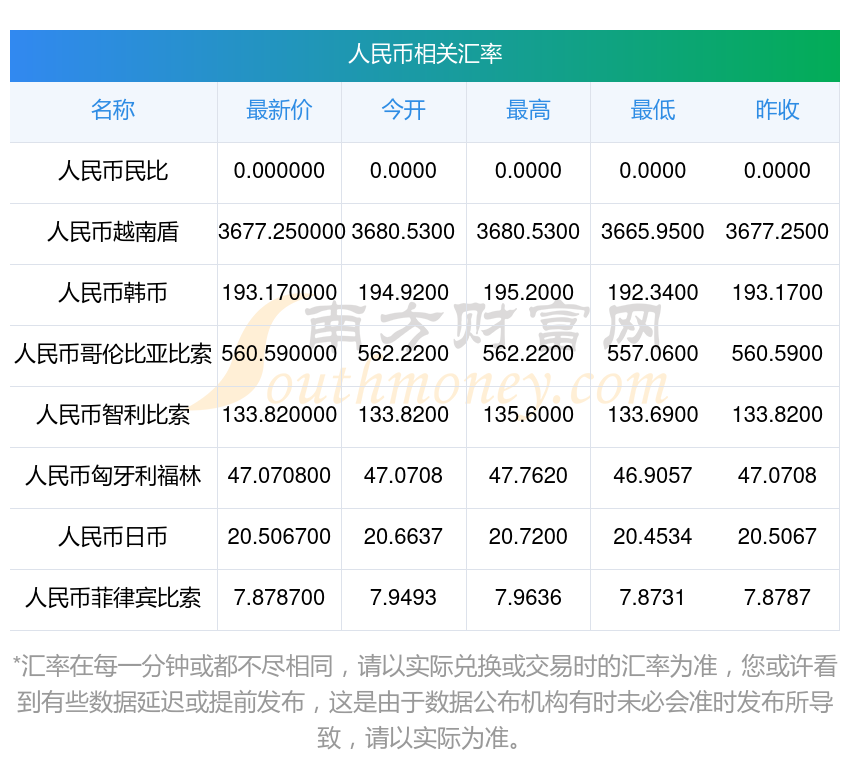Click the 135.6000 highest value
The height and width of the screenshot is (769, 850).
pyautogui.click(x=528, y=415)
